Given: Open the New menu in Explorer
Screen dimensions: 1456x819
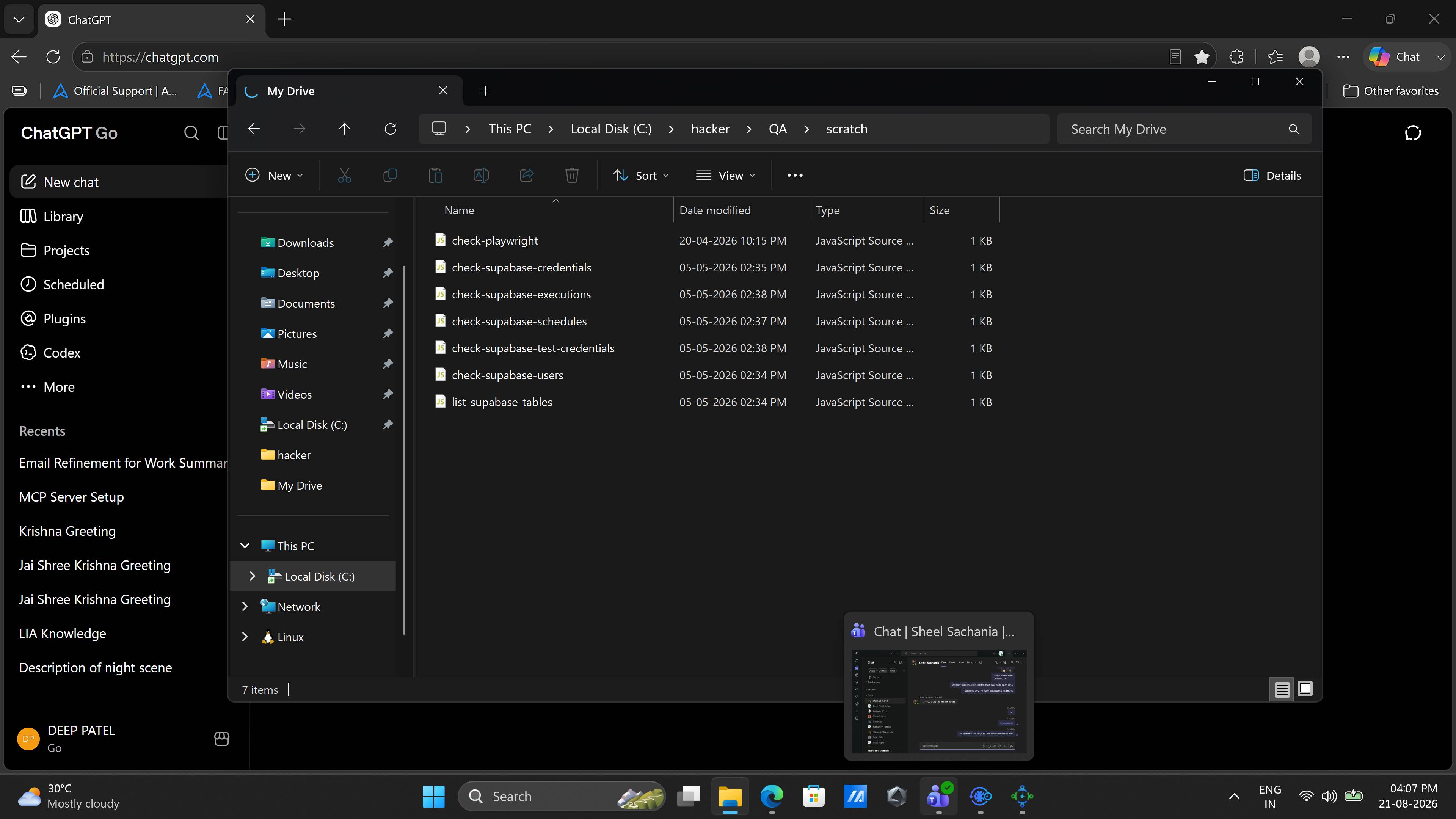Looking at the screenshot, I should pos(275,175).
